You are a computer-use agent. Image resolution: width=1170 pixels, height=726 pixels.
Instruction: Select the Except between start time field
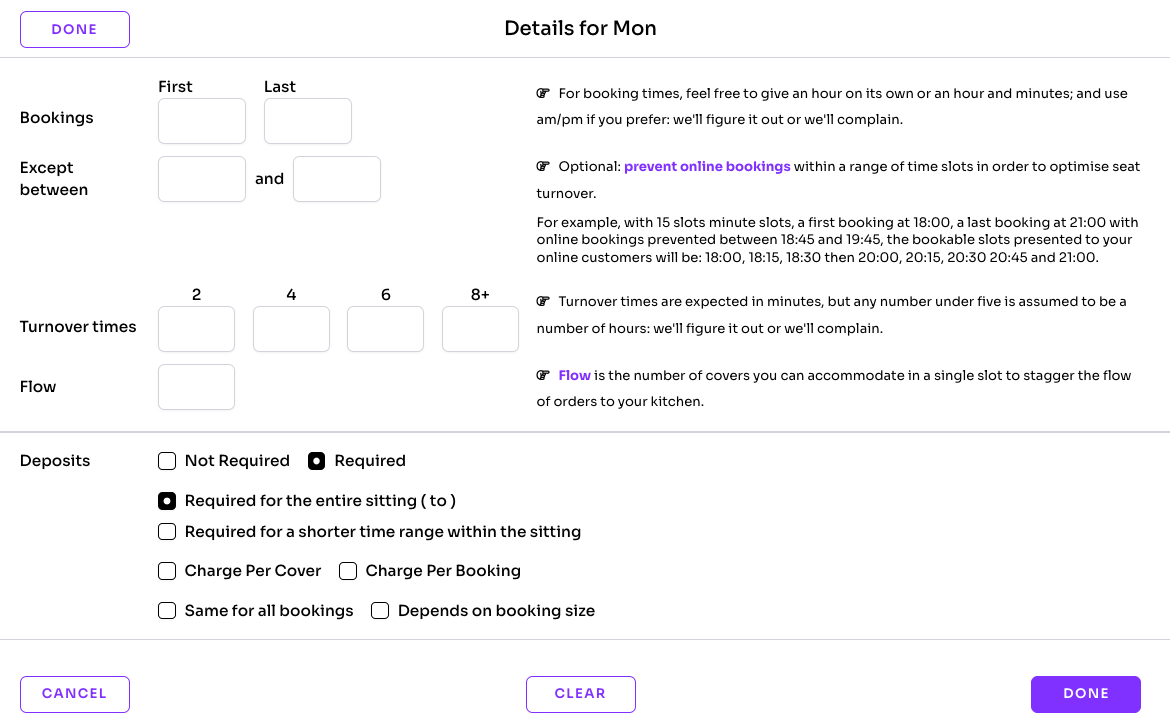tap(202, 179)
